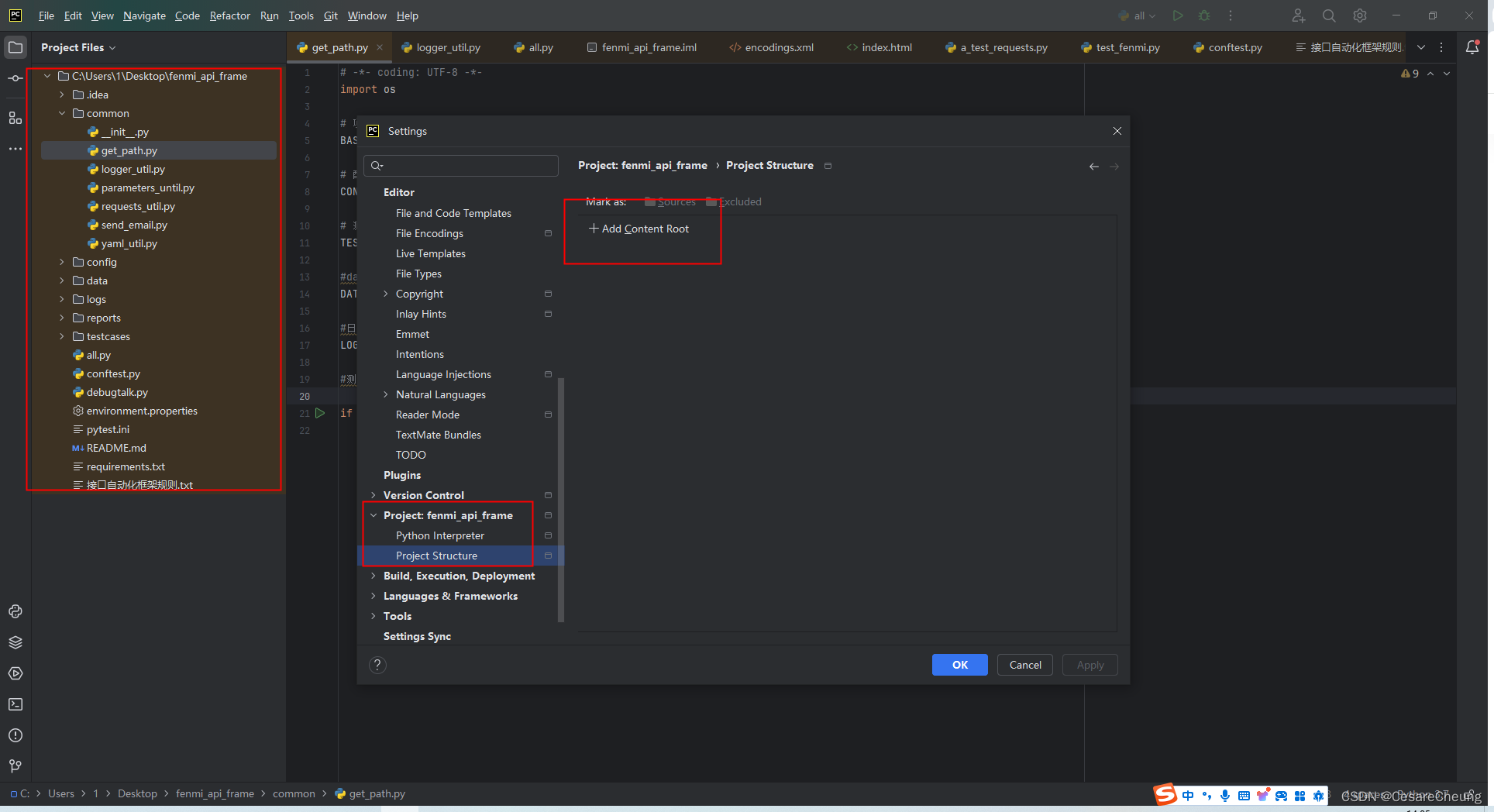Open Code With Me user icon
This screenshot has height=812, width=1494.
(1299, 15)
